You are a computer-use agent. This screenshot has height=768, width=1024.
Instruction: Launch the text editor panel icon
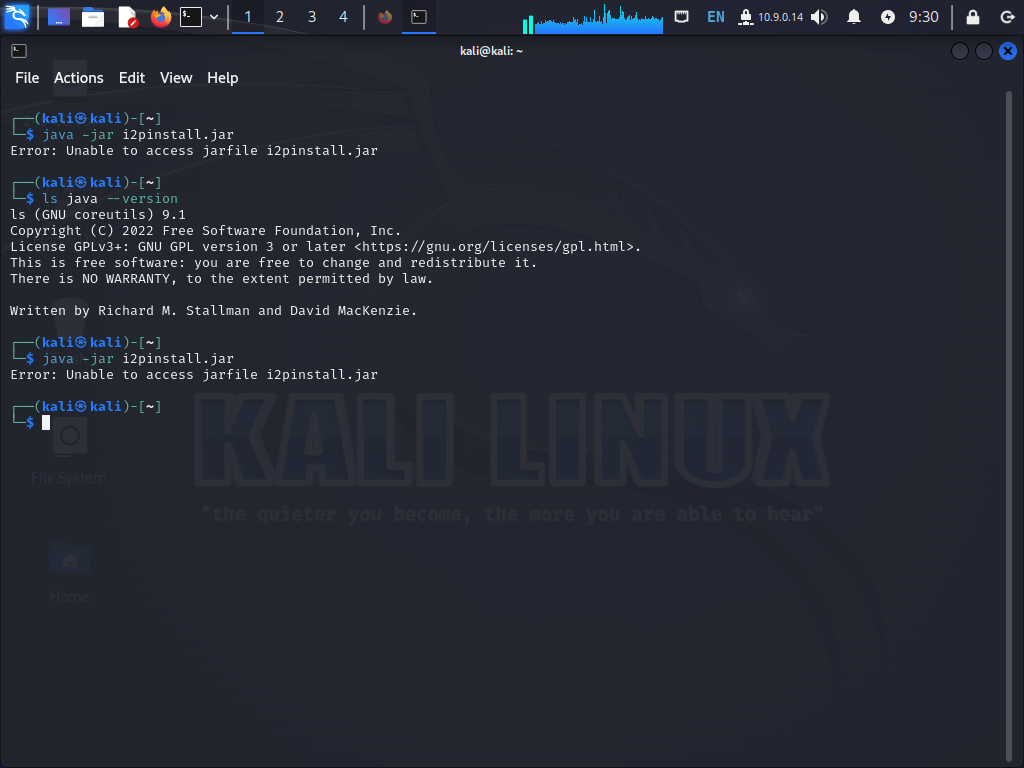tap(128, 17)
